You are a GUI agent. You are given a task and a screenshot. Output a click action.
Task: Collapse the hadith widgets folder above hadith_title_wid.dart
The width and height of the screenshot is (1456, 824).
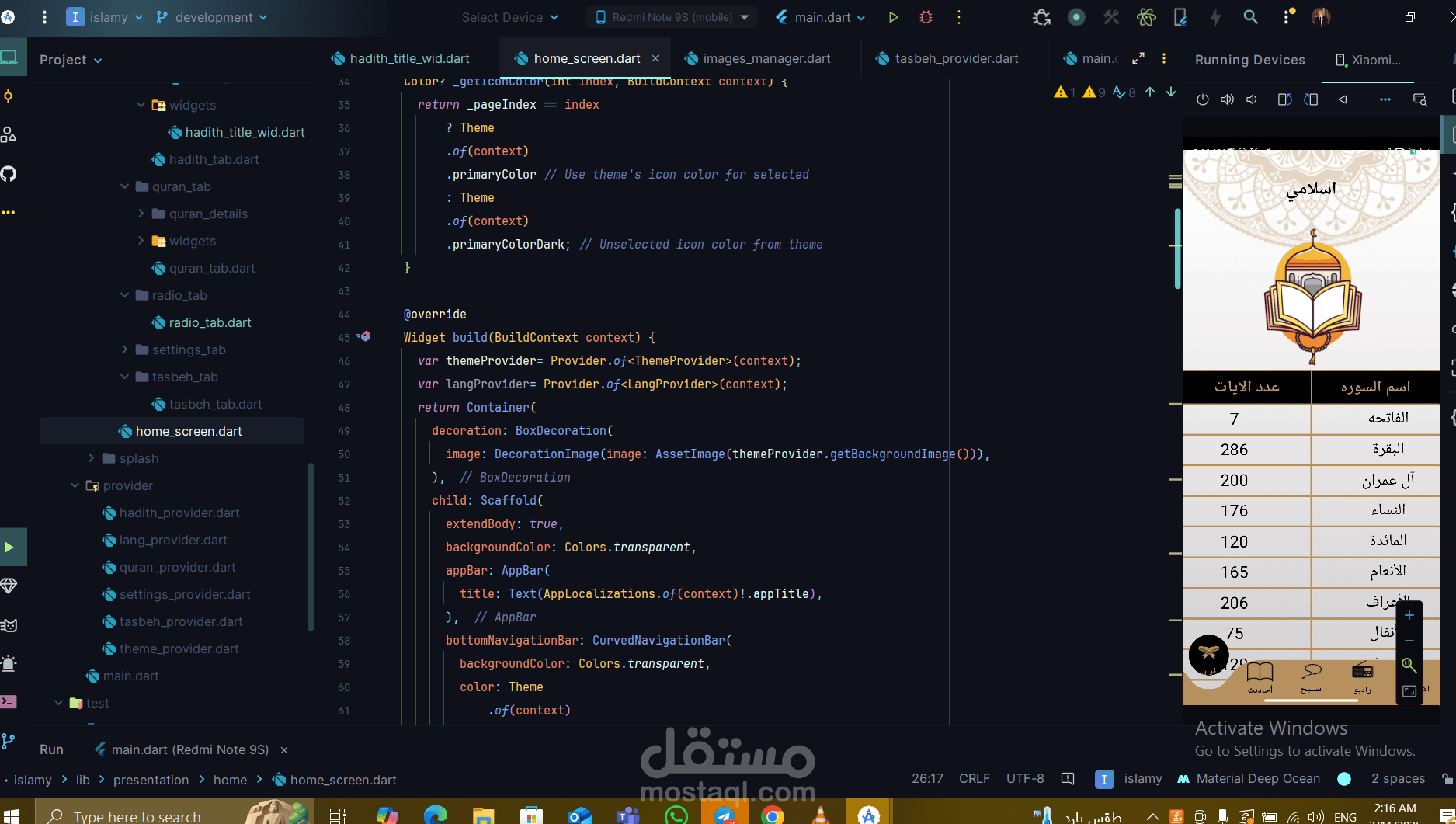141,105
